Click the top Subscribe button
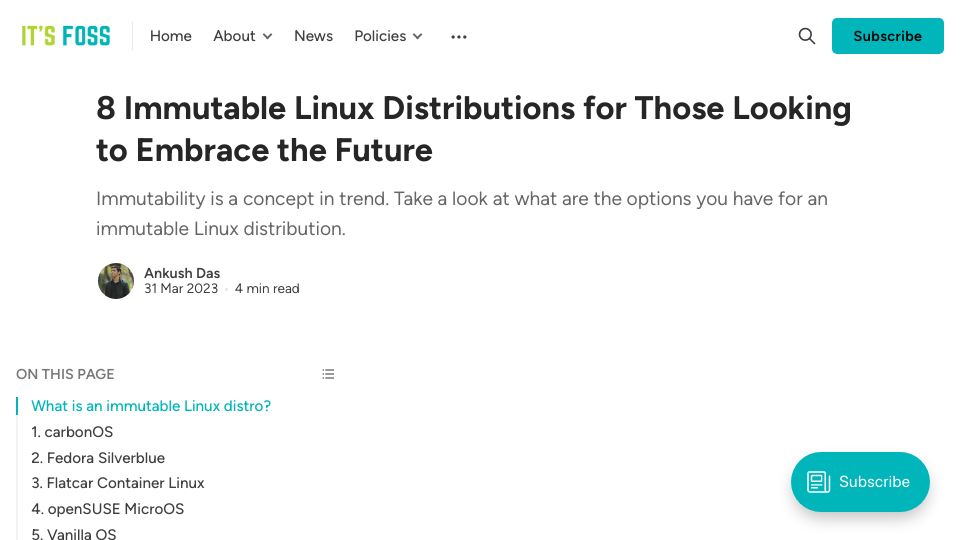The width and height of the screenshot is (960, 540). click(887, 36)
